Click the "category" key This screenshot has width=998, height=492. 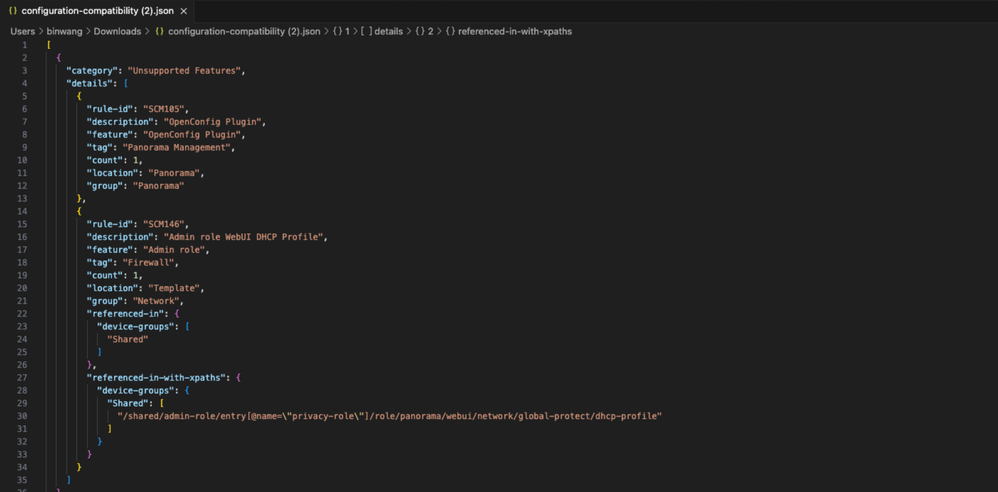(x=92, y=71)
